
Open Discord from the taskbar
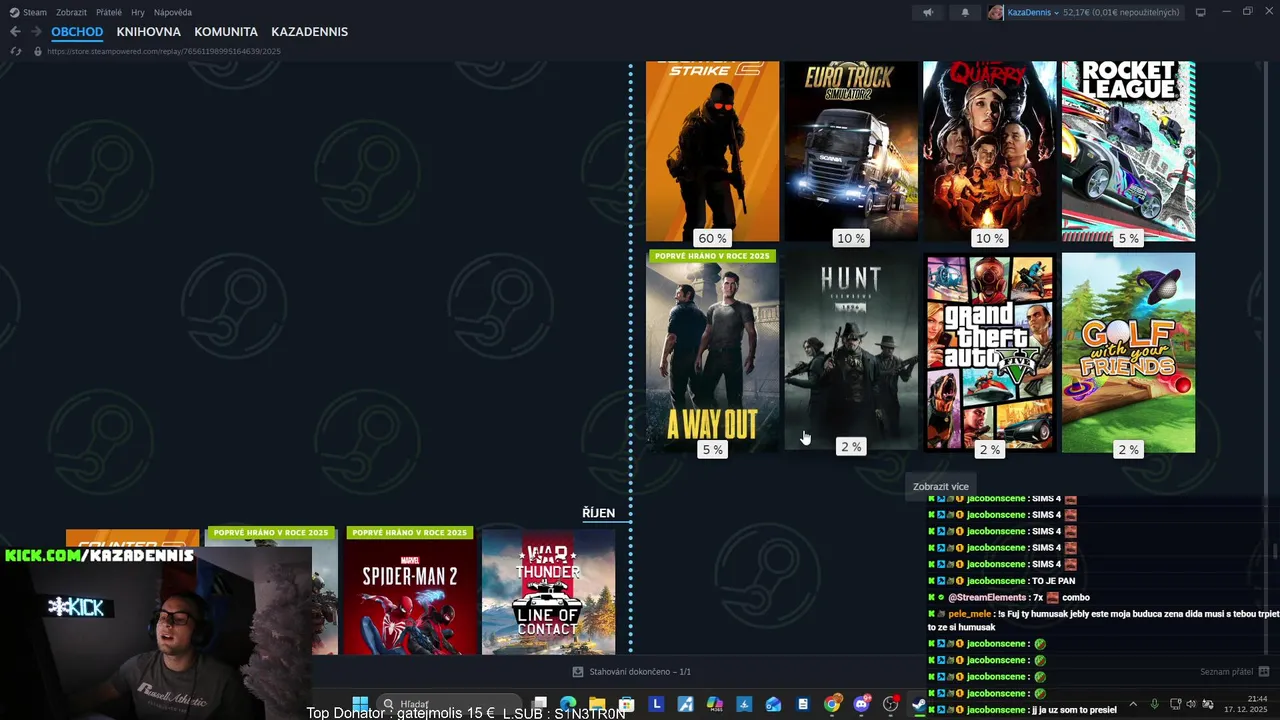861,704
